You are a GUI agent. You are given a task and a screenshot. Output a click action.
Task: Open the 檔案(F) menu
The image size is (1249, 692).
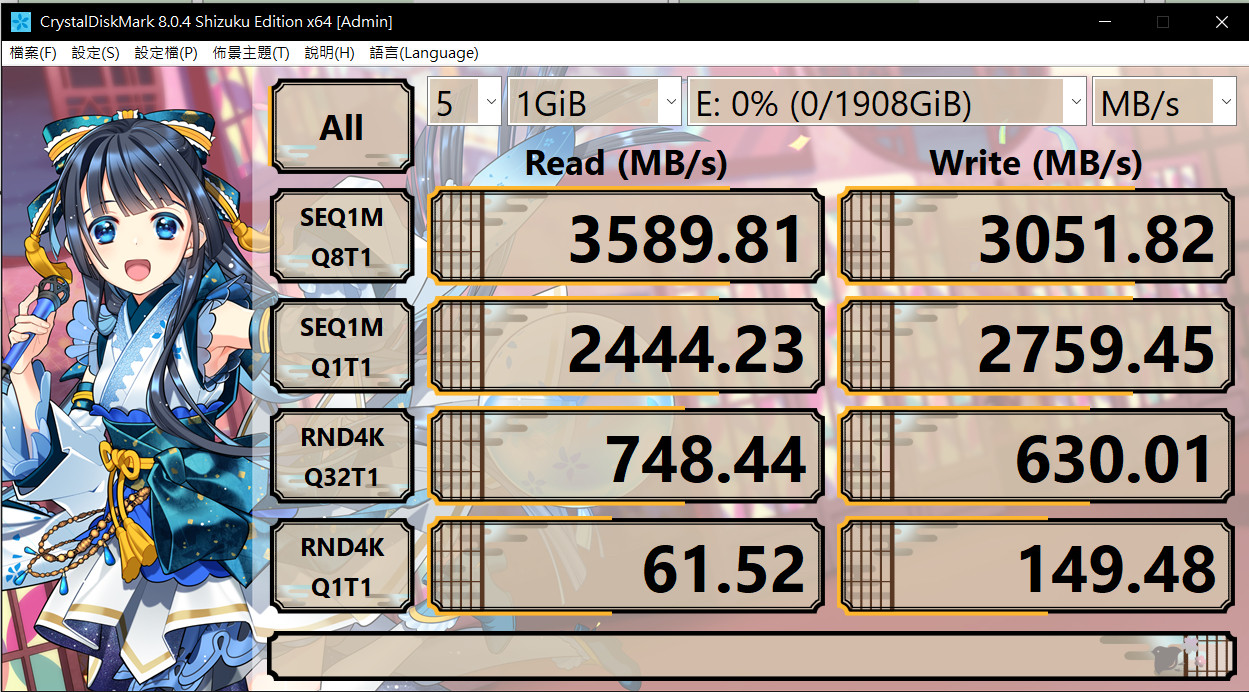tap(33, 53)
